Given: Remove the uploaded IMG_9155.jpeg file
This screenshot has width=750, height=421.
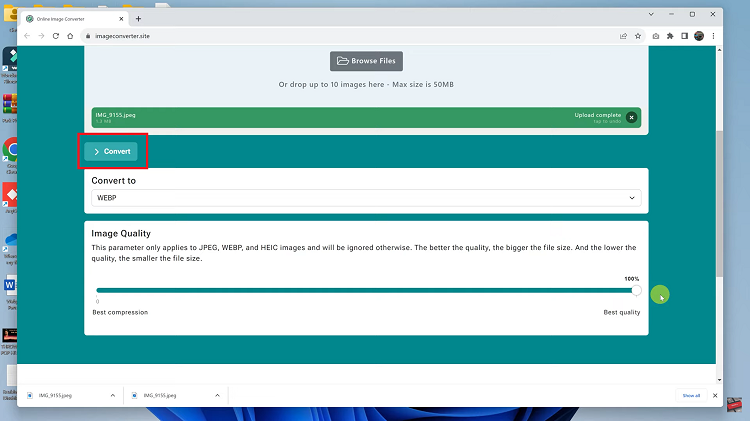Looking at the screenshot, I should [x=631, y=117].
